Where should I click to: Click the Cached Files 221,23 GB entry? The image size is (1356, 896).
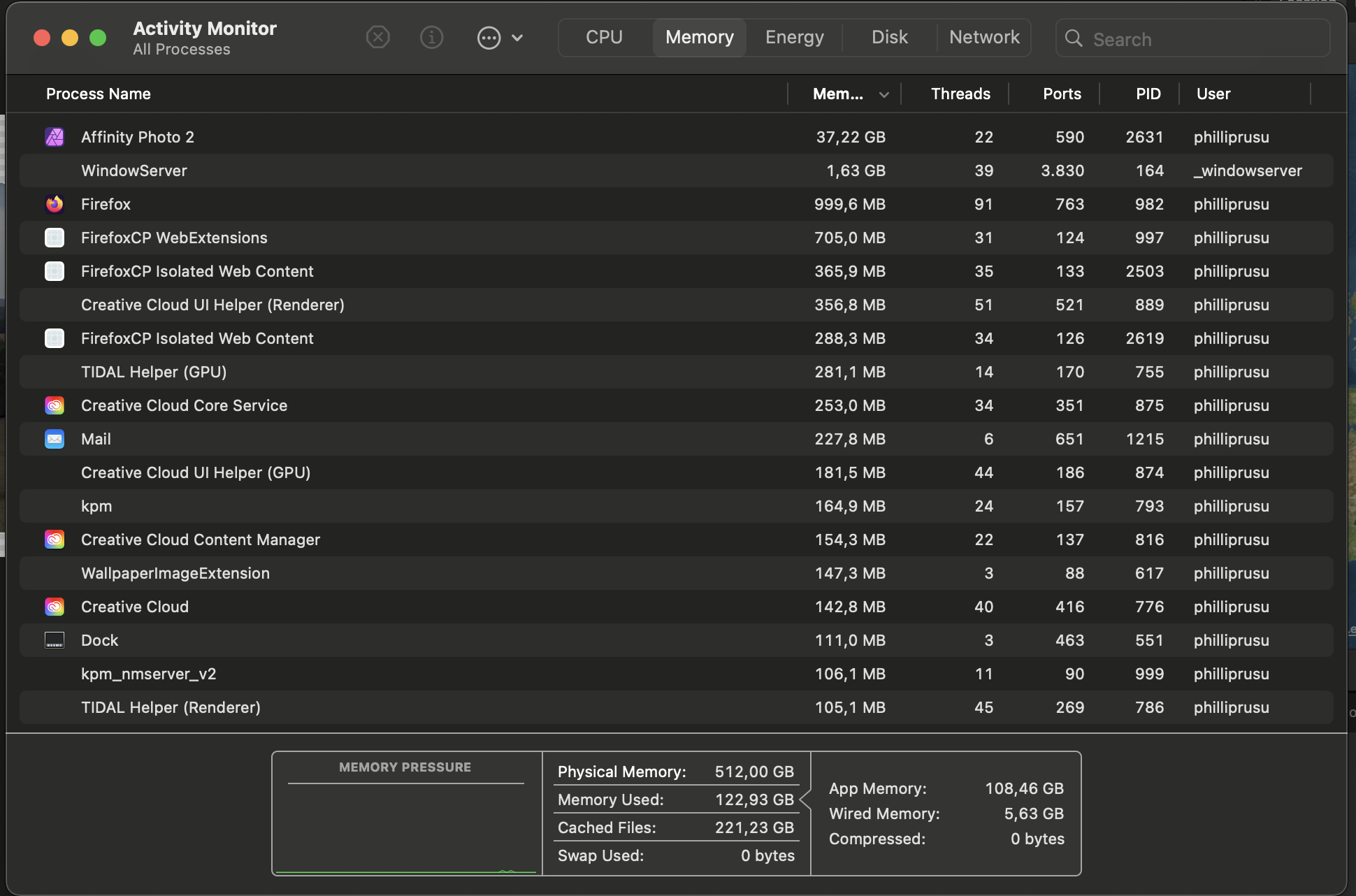[676, 828]
